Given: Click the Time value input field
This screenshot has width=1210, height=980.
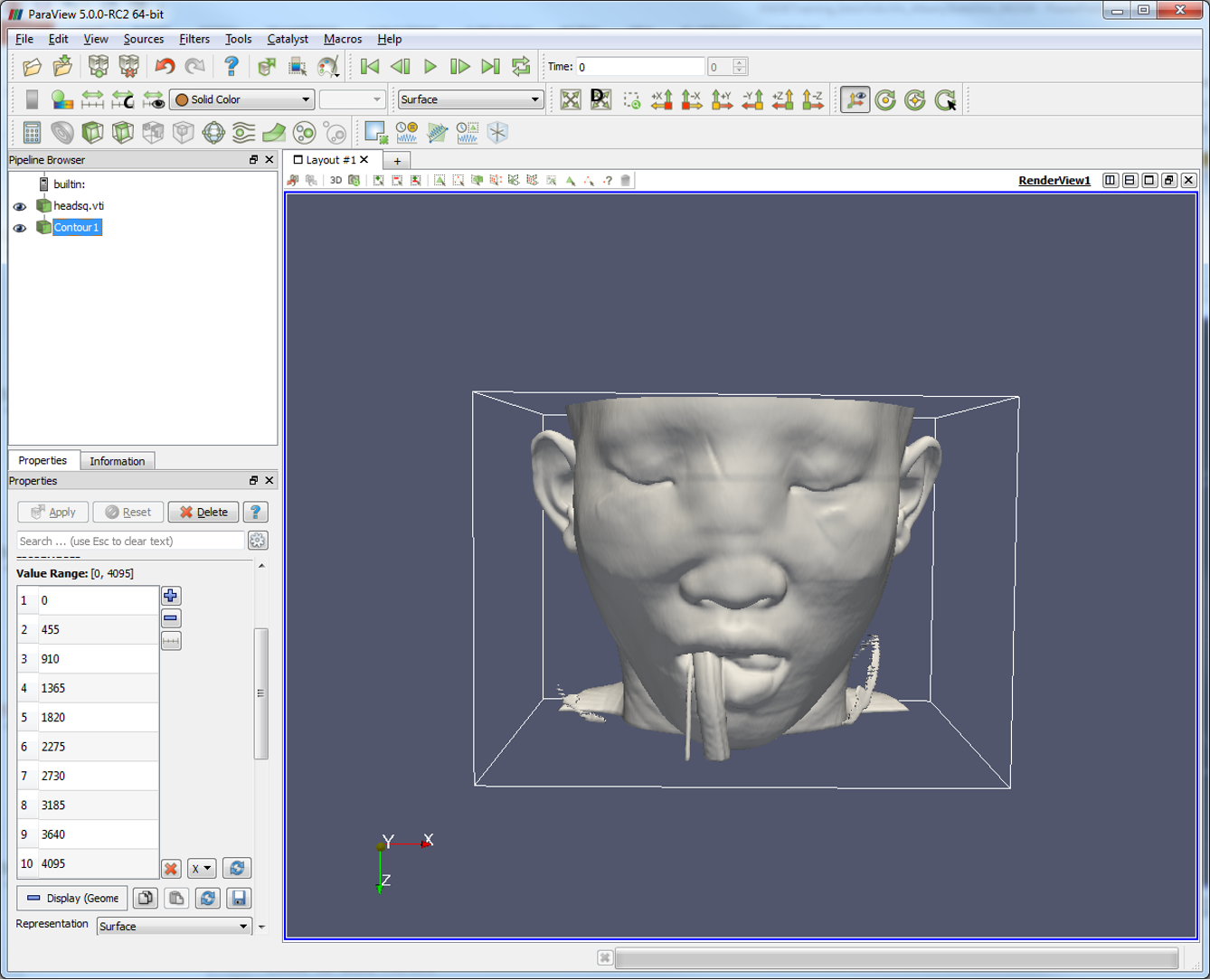Looking at the screenshot, I should pyautogui.click(x=639, y=67).
